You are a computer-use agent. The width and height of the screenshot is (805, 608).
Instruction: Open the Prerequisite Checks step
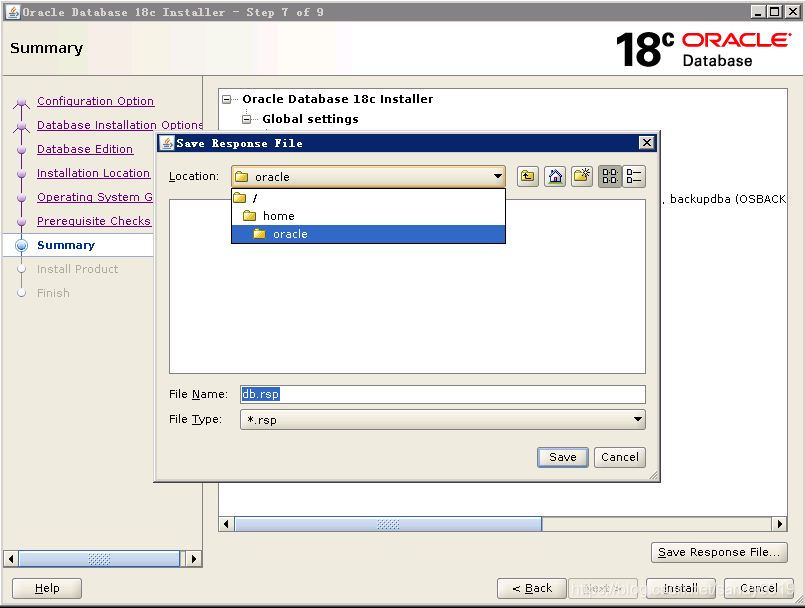[x=94, y=221]
